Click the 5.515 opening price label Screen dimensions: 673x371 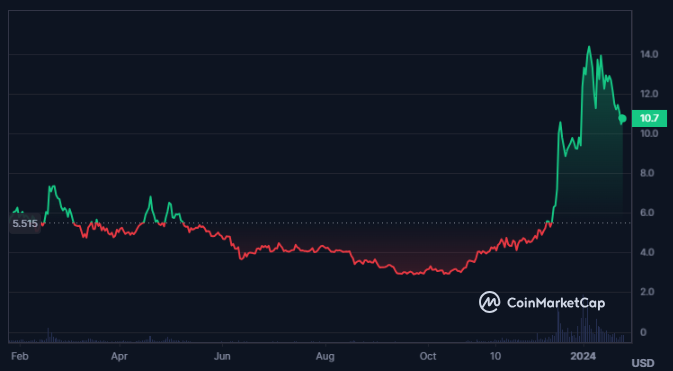click(x=25, y=223)
